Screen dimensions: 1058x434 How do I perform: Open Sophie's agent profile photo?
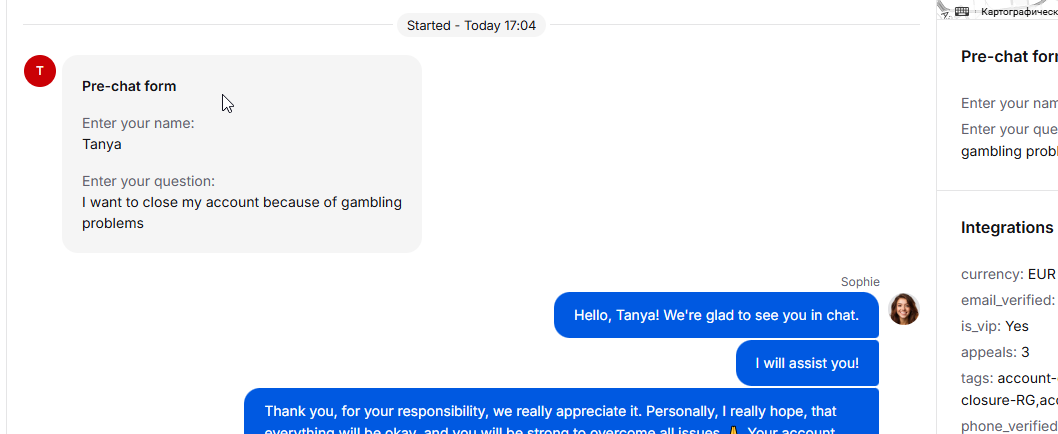(903, 309)
